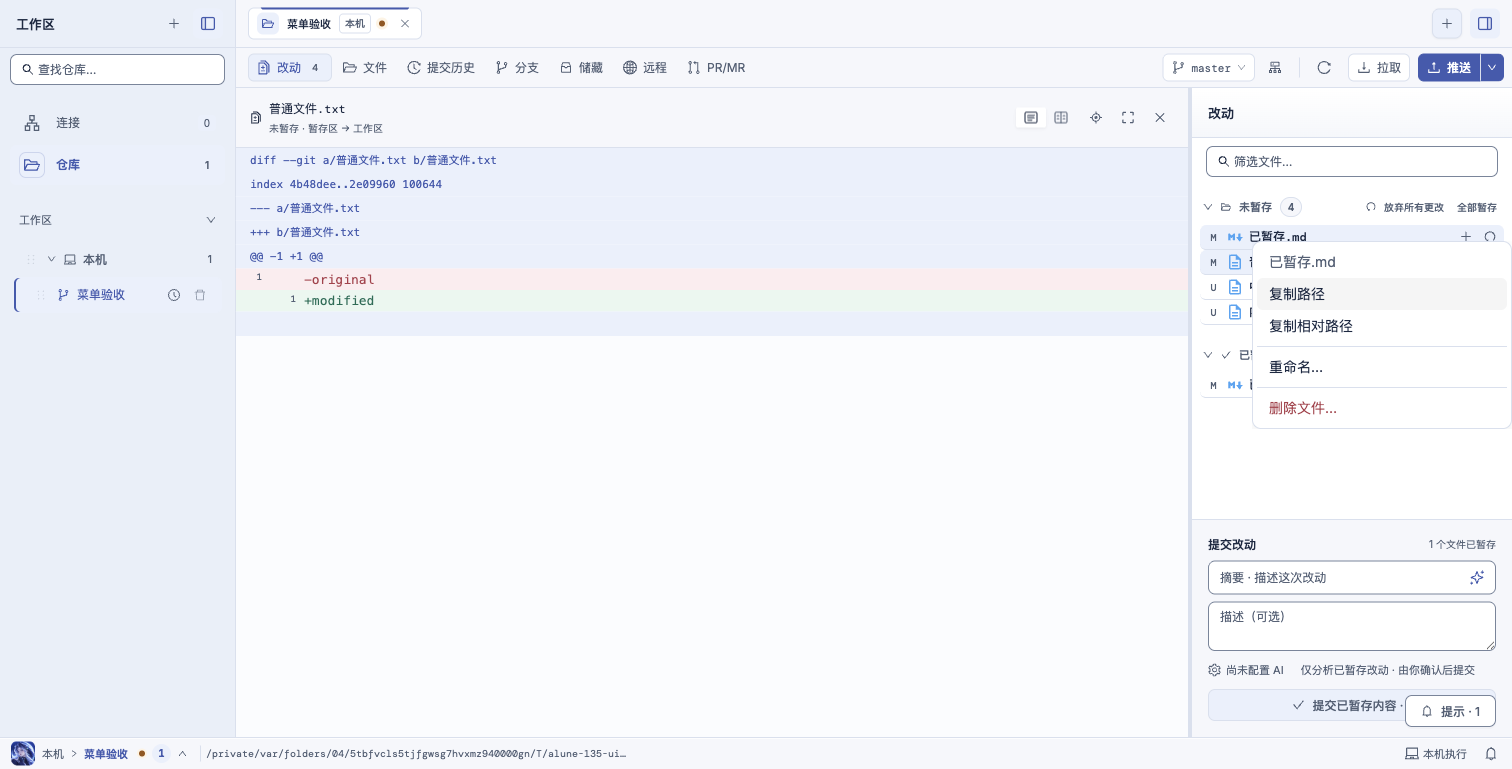Screen dimensions: 1512x769
Task: Open the PR/MR tab
Action: point(716,68)
